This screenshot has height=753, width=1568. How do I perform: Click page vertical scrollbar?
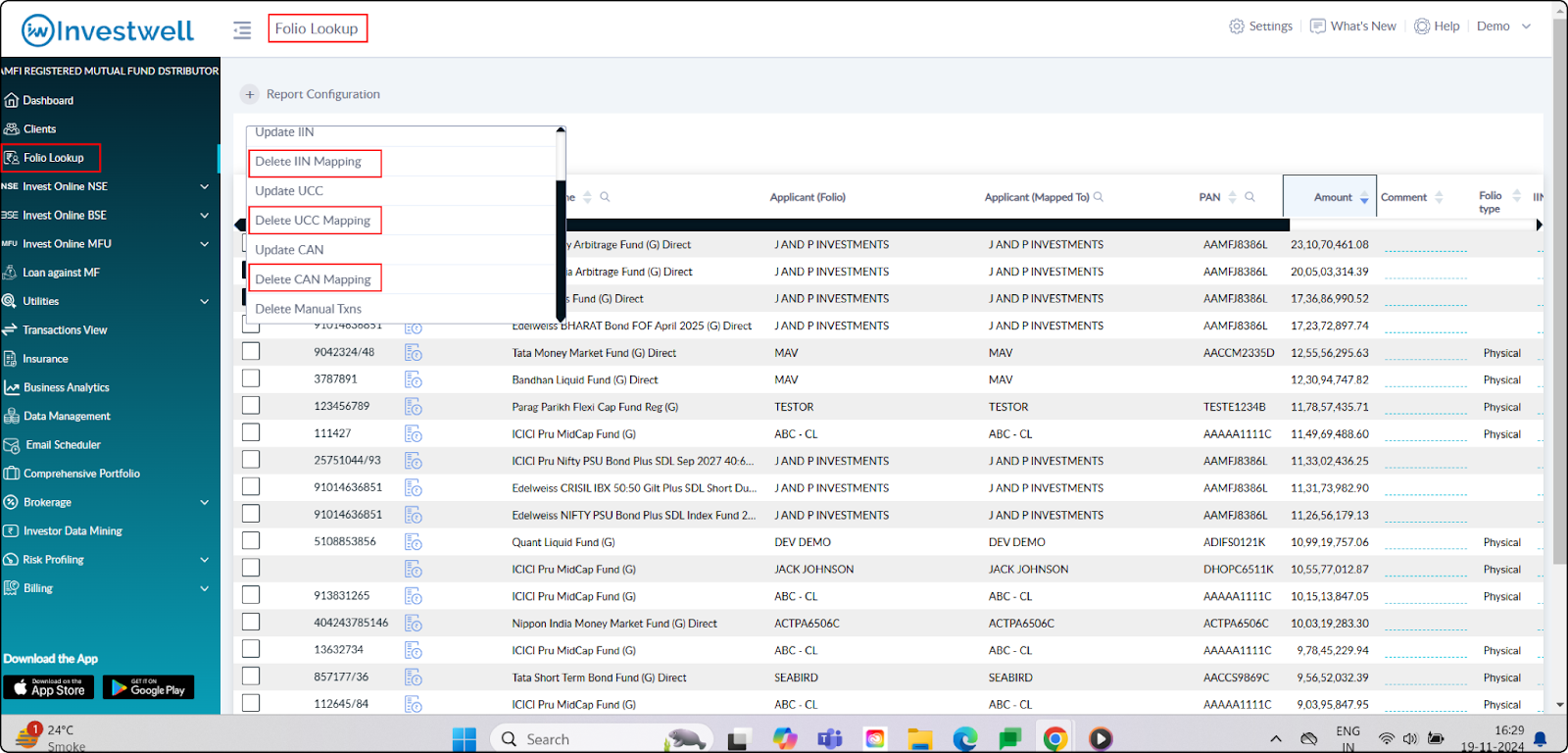(x=1560, y=290)
